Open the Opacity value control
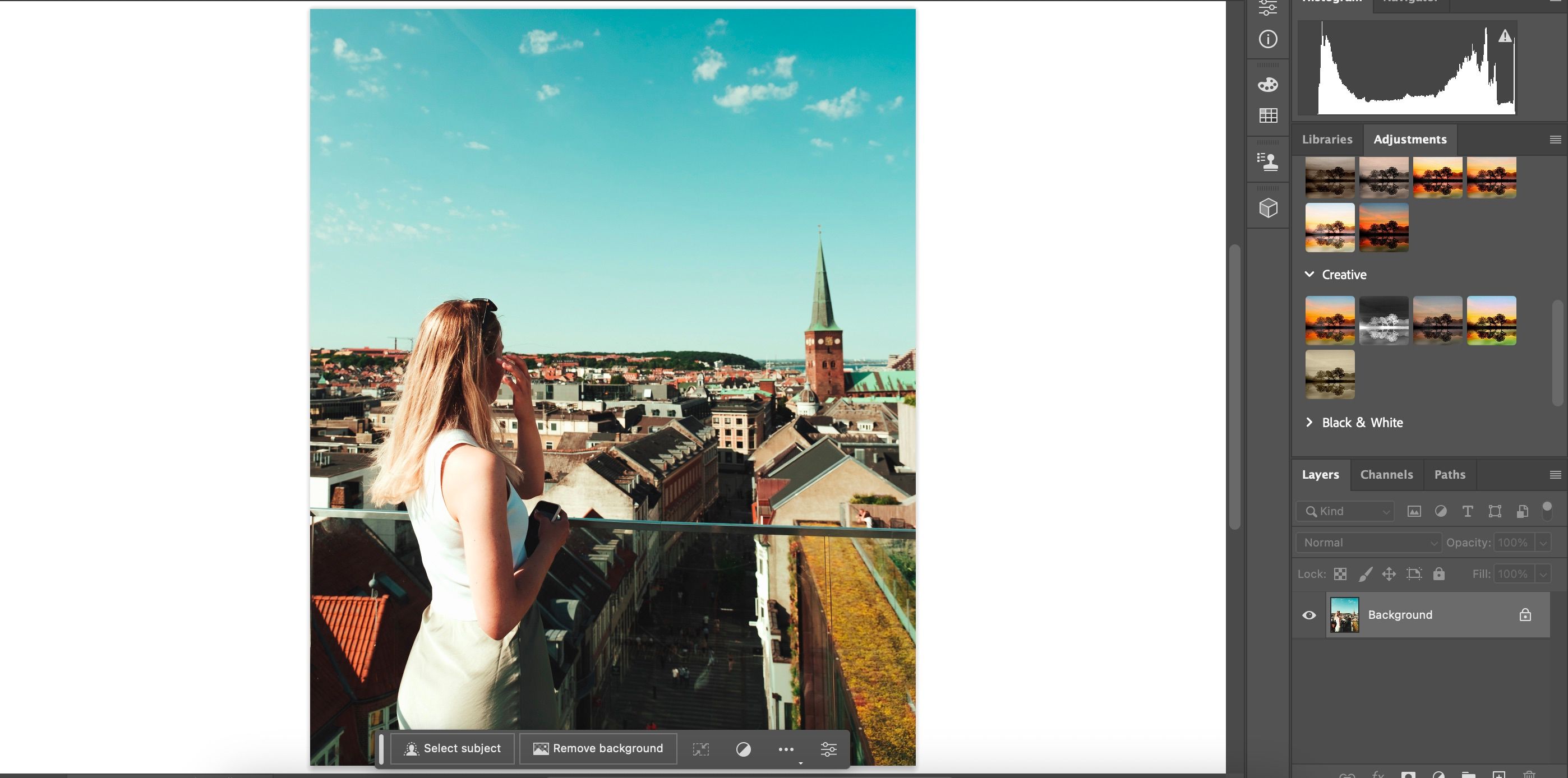The image size is (1568, 778). [x=1514, y=542]
